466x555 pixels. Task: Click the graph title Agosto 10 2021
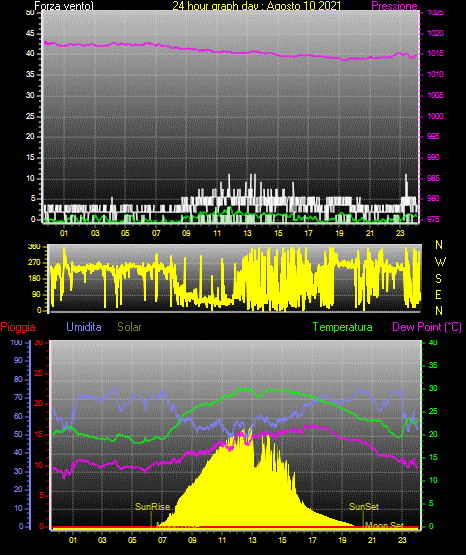point(304,6)
